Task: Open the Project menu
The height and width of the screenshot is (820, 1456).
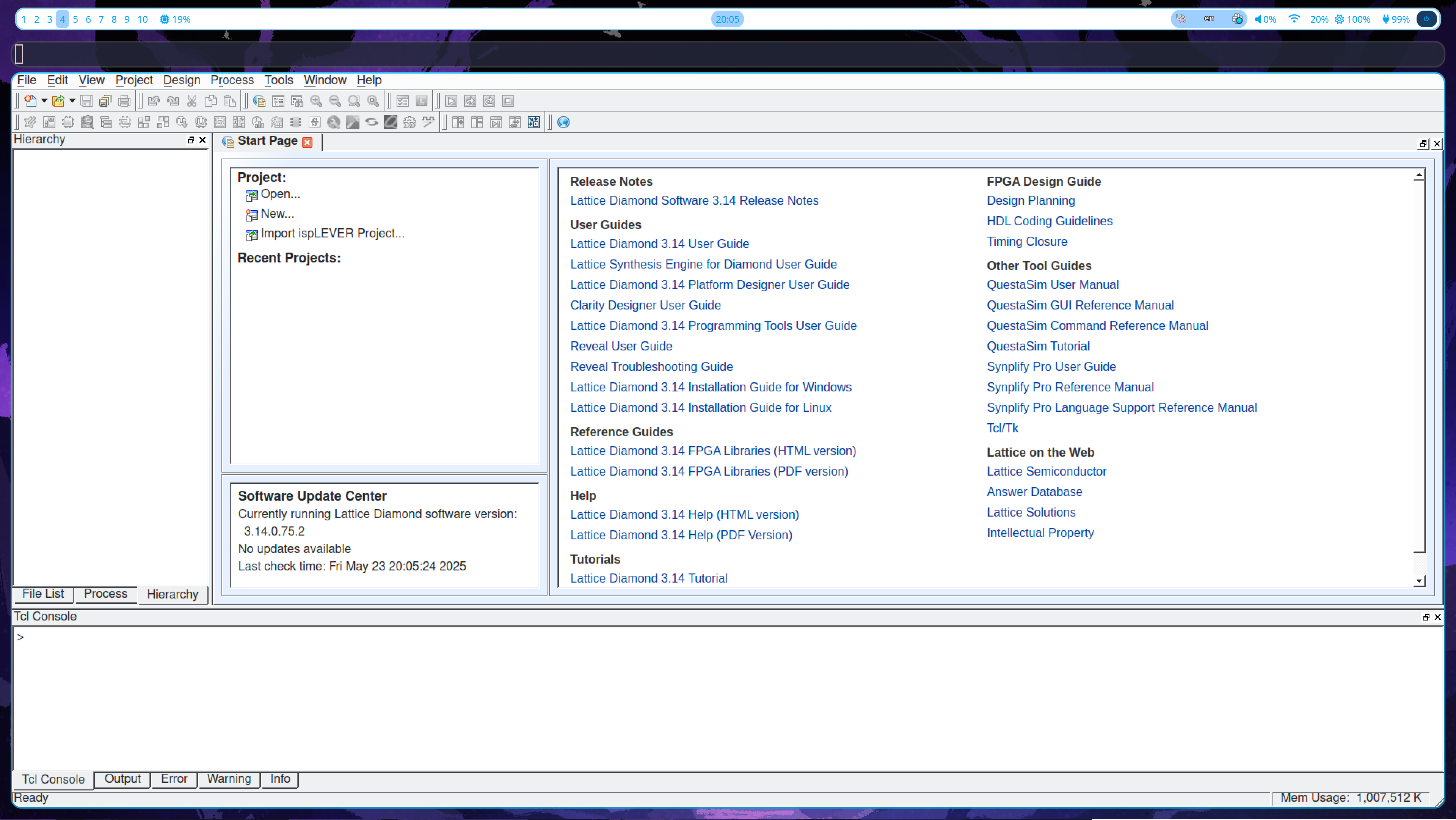Action: [x=134, y=80]
